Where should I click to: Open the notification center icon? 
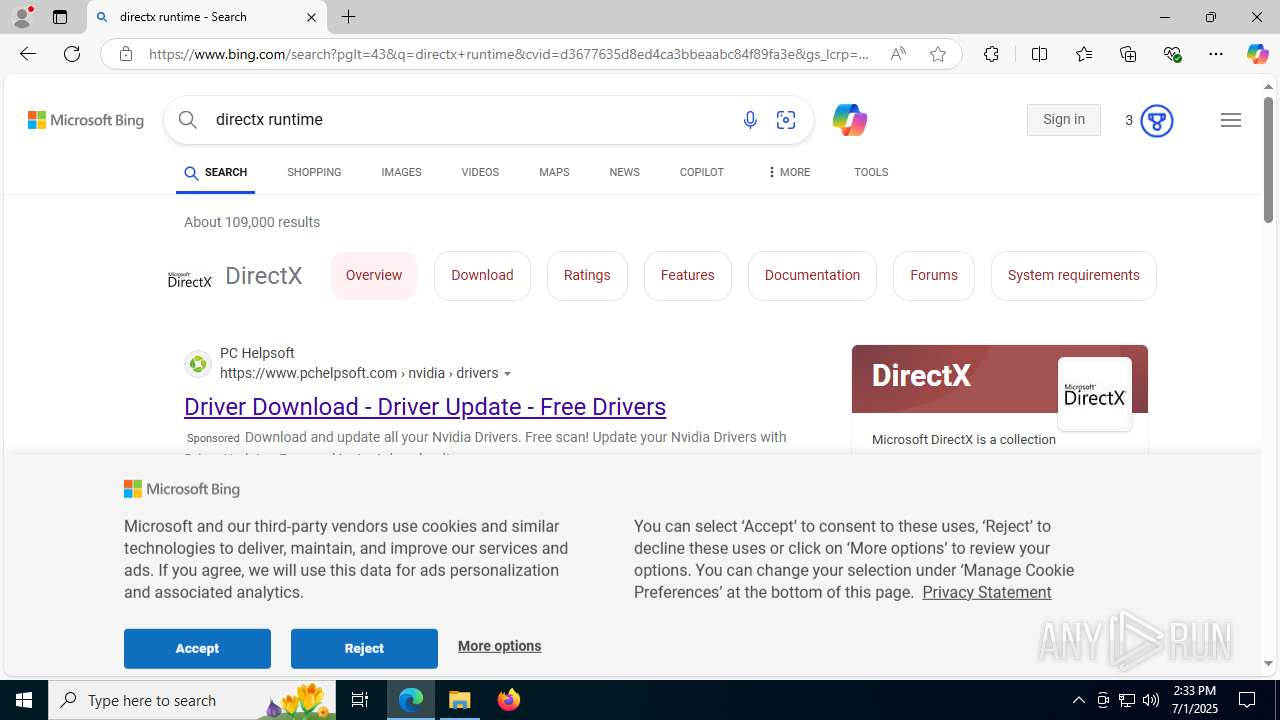point(1247,700)
